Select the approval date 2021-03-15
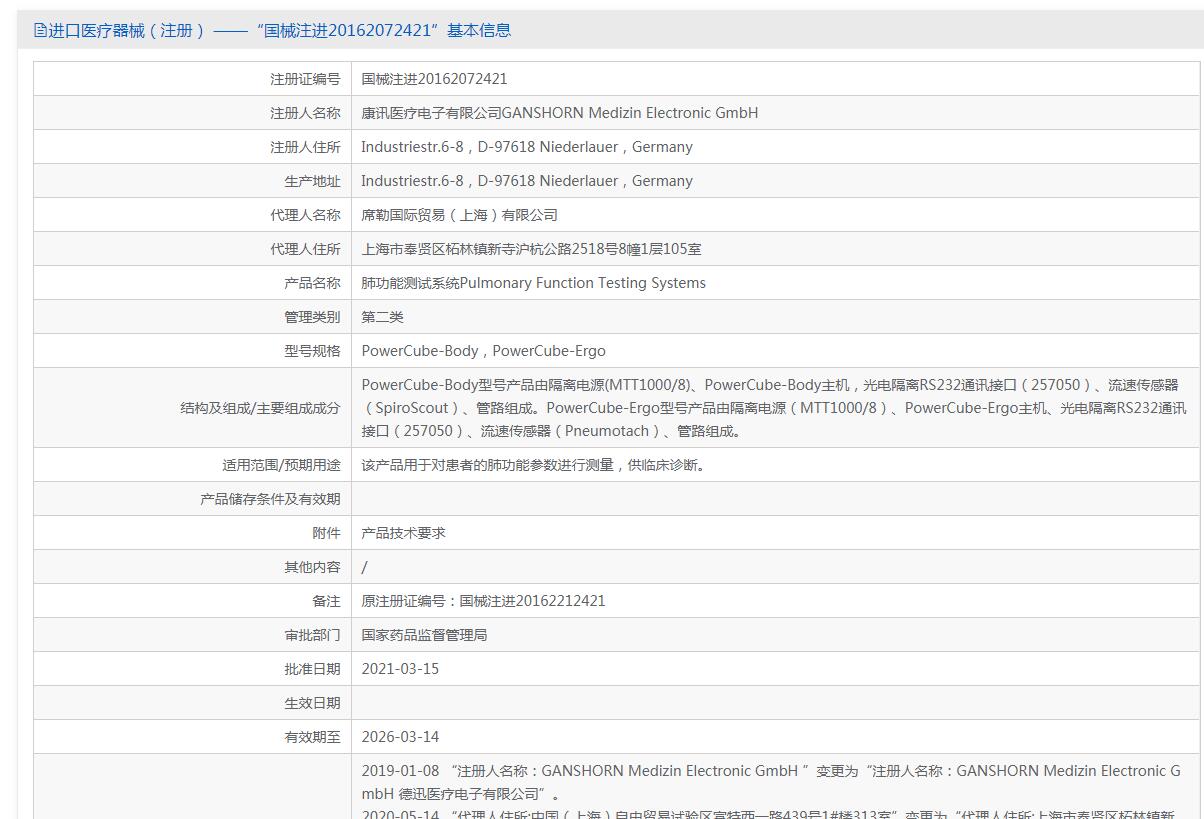The image size is (1204, 819). 400,669
